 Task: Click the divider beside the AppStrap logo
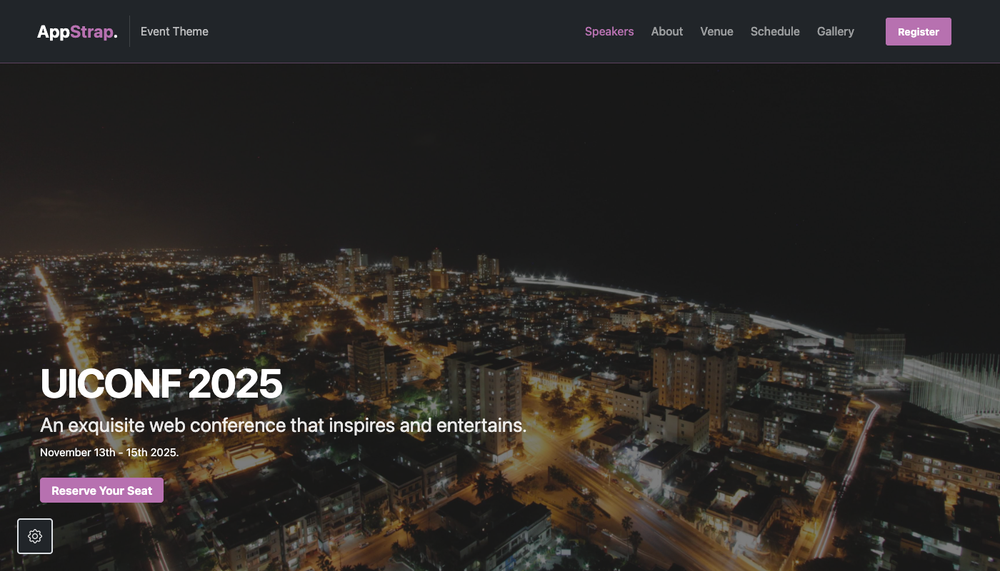129,31
